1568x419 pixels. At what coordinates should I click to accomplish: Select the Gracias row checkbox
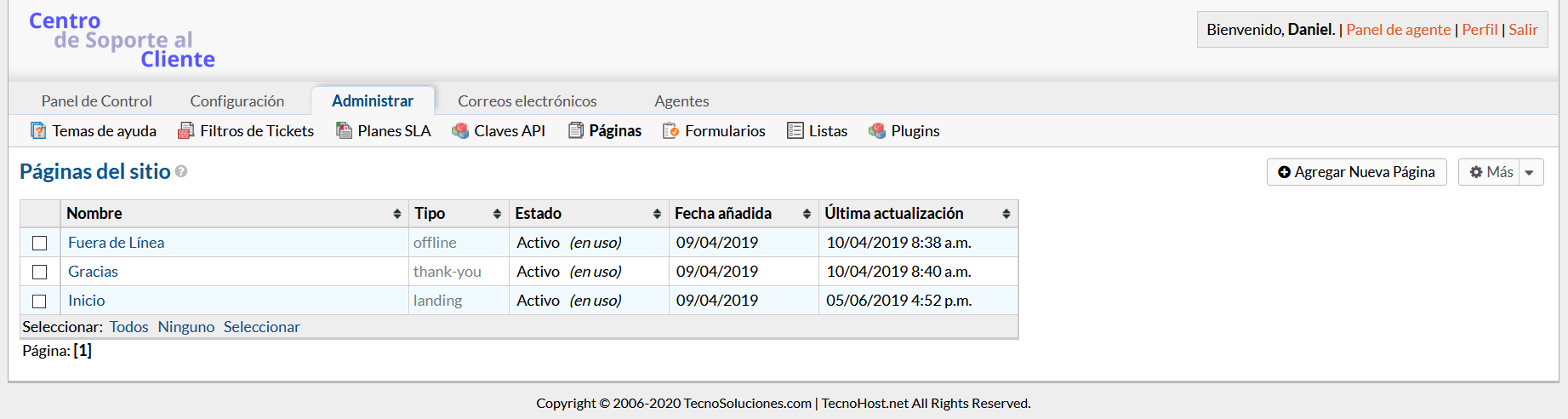pyautogui.click(x=39, y=272)
